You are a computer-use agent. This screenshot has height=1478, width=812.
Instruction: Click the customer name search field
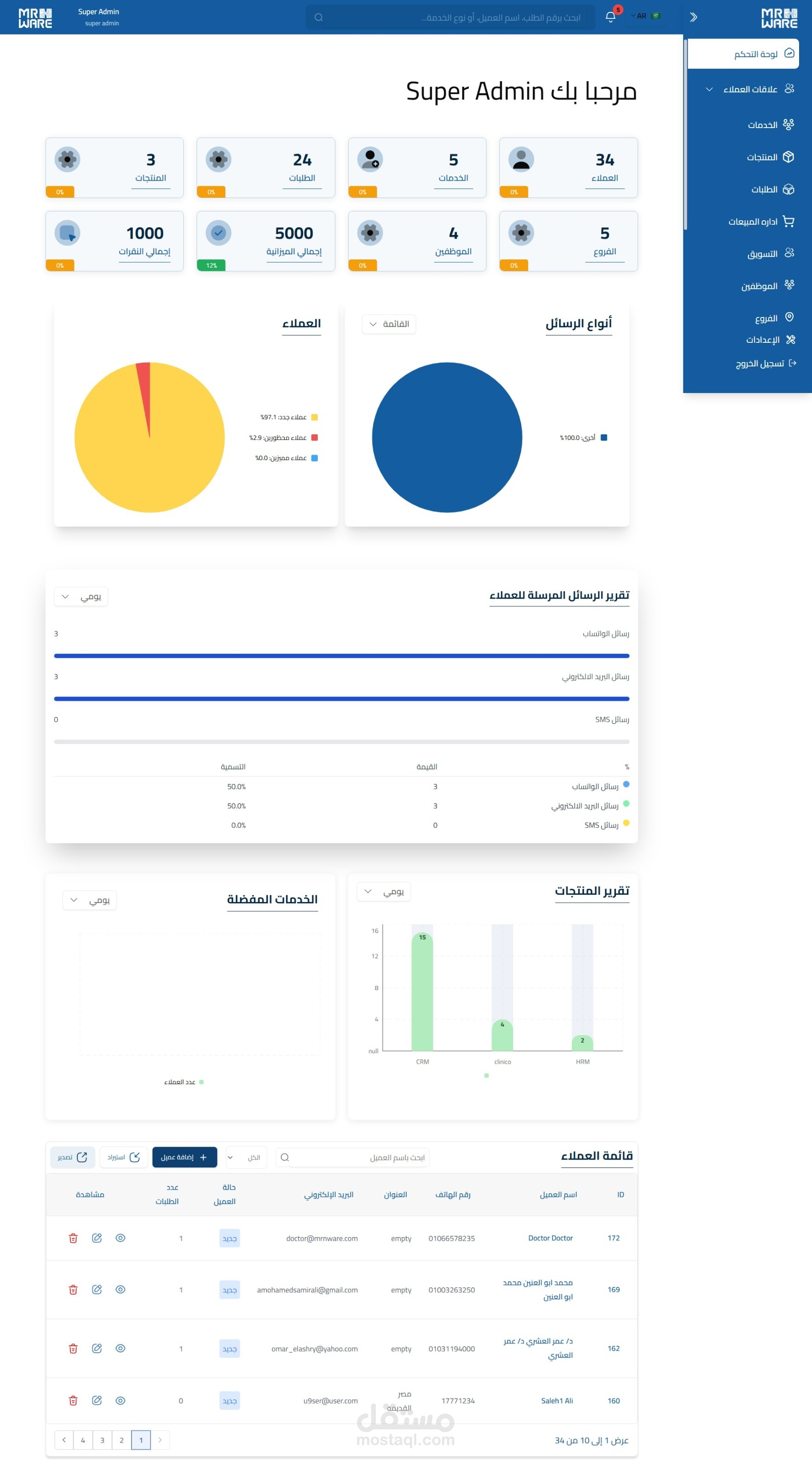pyautogui.click(x=352, y=1157)
